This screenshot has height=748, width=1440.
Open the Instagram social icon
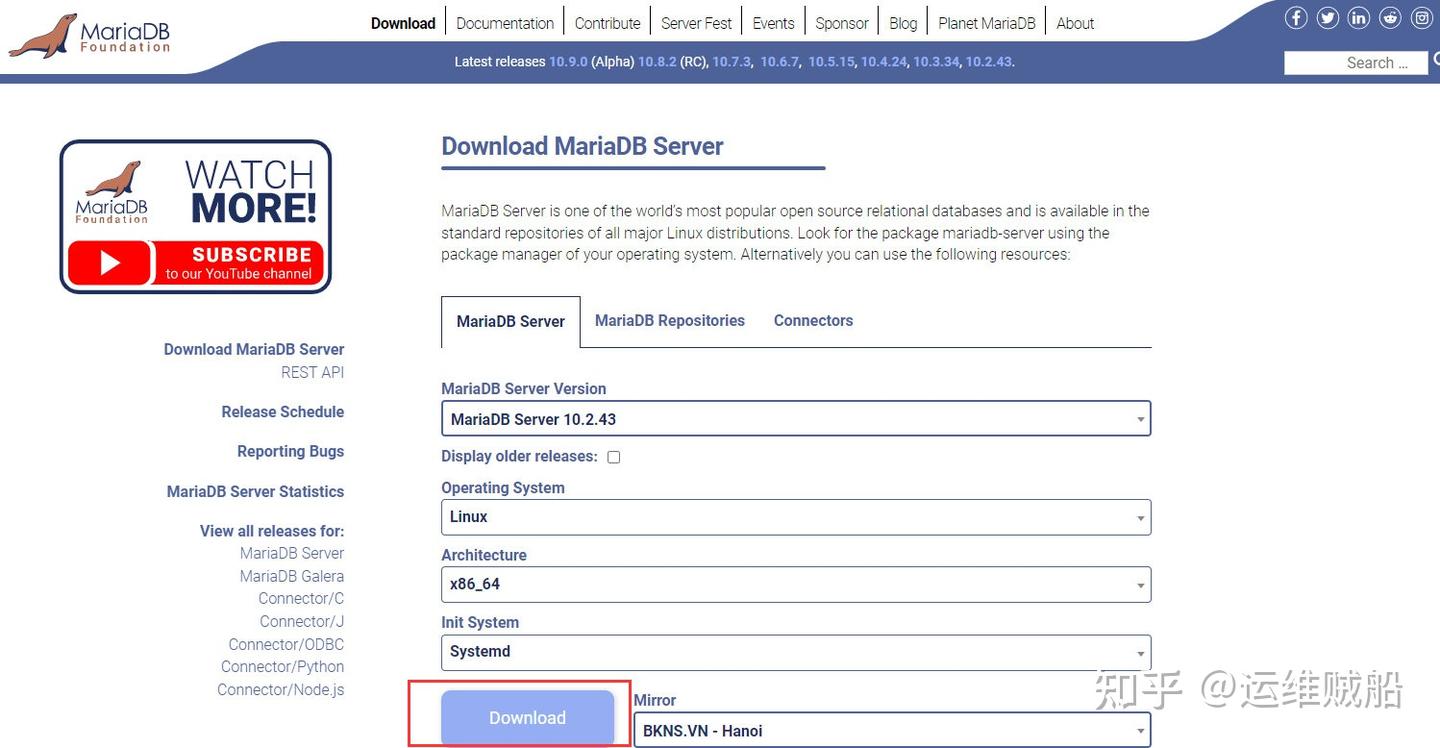pyautogui.click(x=1421, y=17)
